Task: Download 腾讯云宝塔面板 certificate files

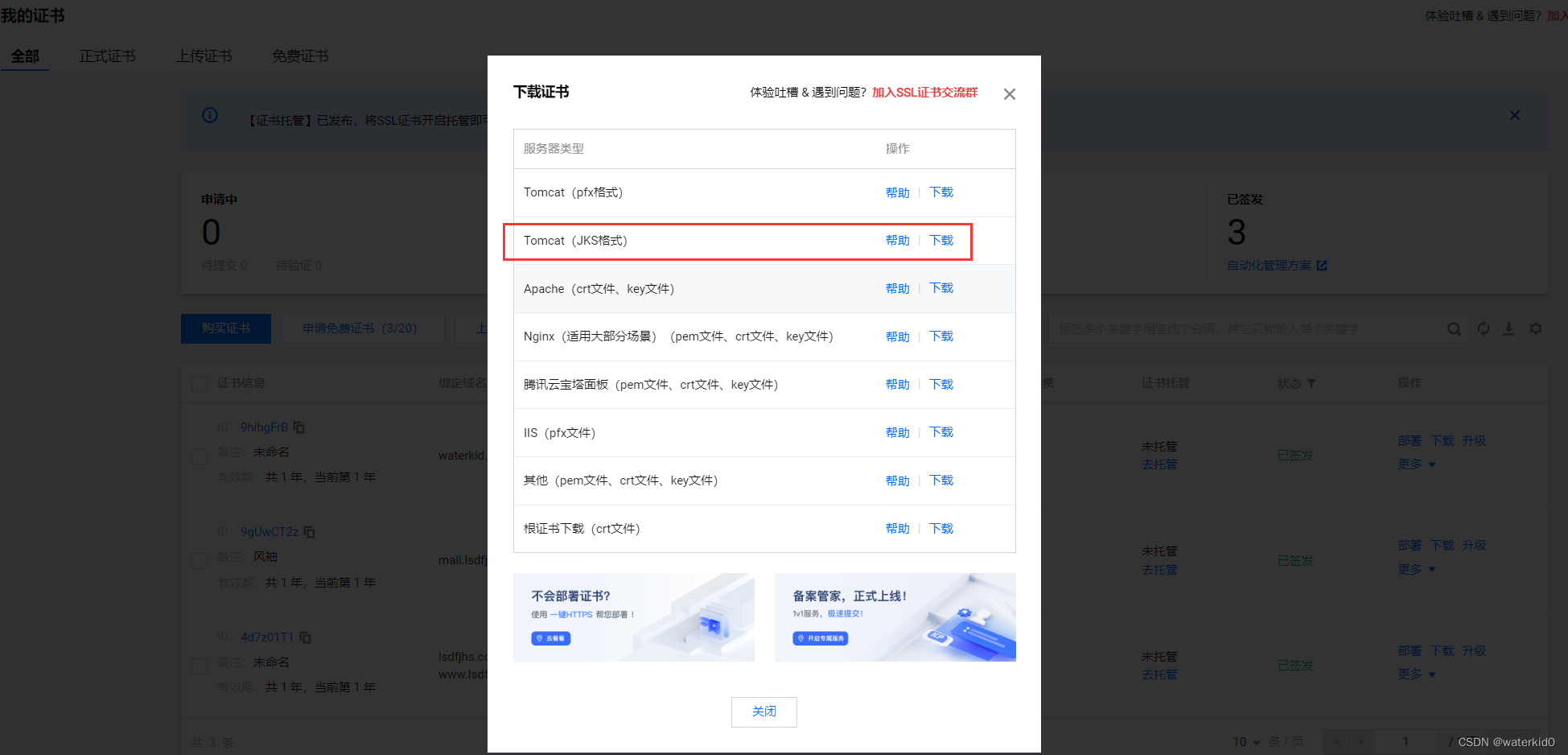Action: coord(941,385)
